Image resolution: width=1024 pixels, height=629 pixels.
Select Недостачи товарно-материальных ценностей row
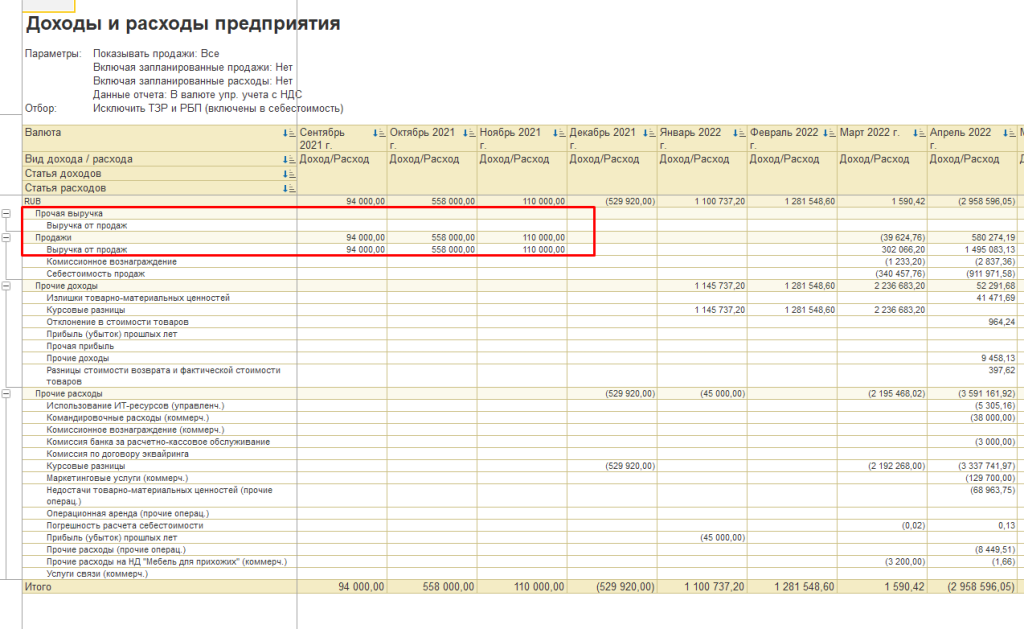159,496
